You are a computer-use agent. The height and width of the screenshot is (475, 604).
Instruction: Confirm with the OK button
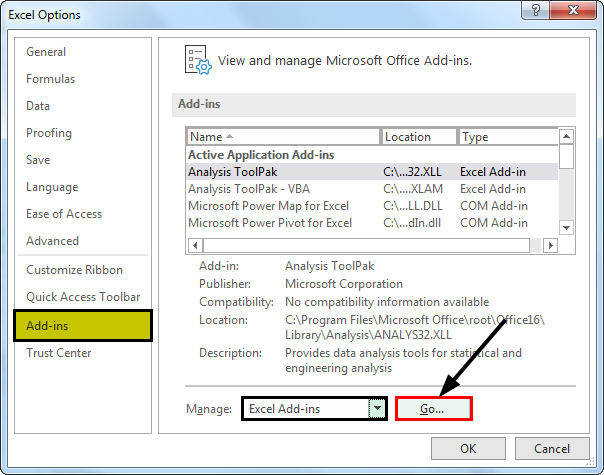[x=468, y=448]
